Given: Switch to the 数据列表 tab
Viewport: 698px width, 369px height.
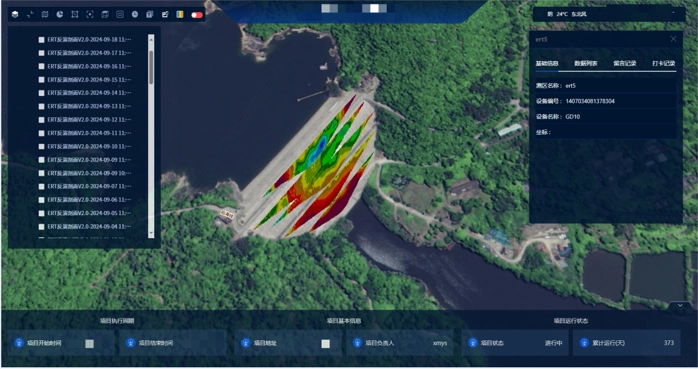Looking at the screenshot, I should click(585, 63).
